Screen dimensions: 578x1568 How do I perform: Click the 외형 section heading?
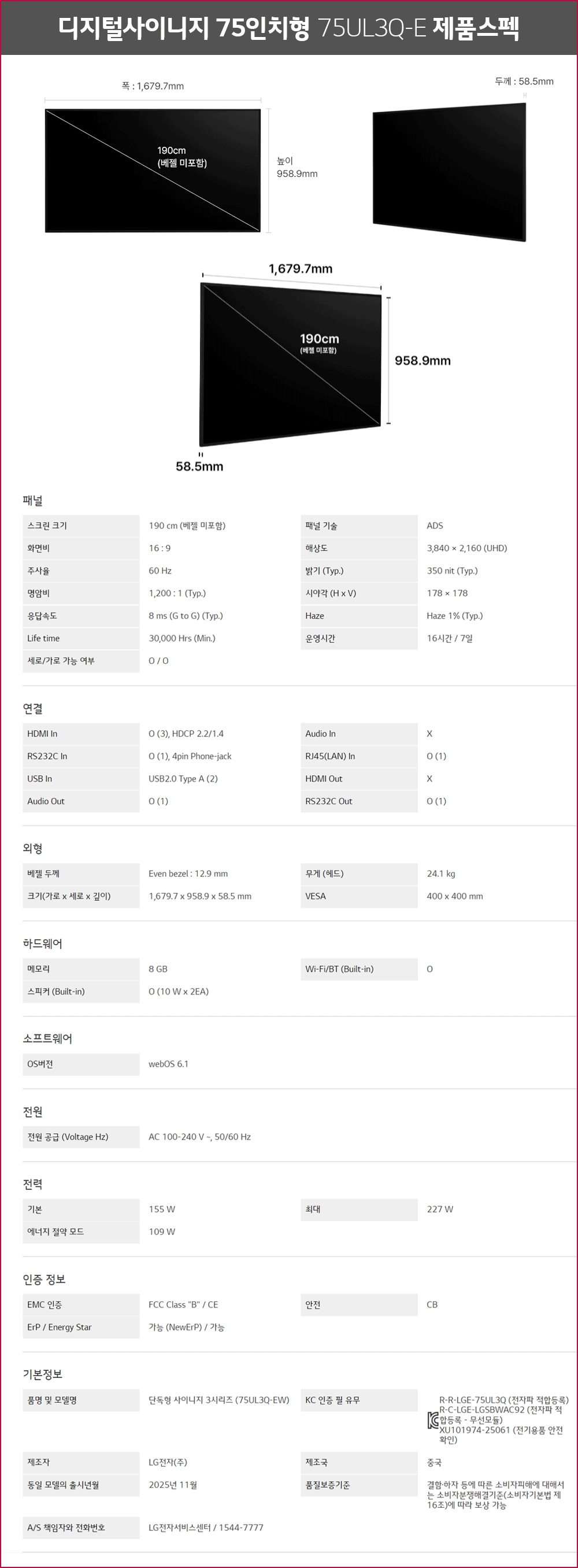(x=33, y=849)
